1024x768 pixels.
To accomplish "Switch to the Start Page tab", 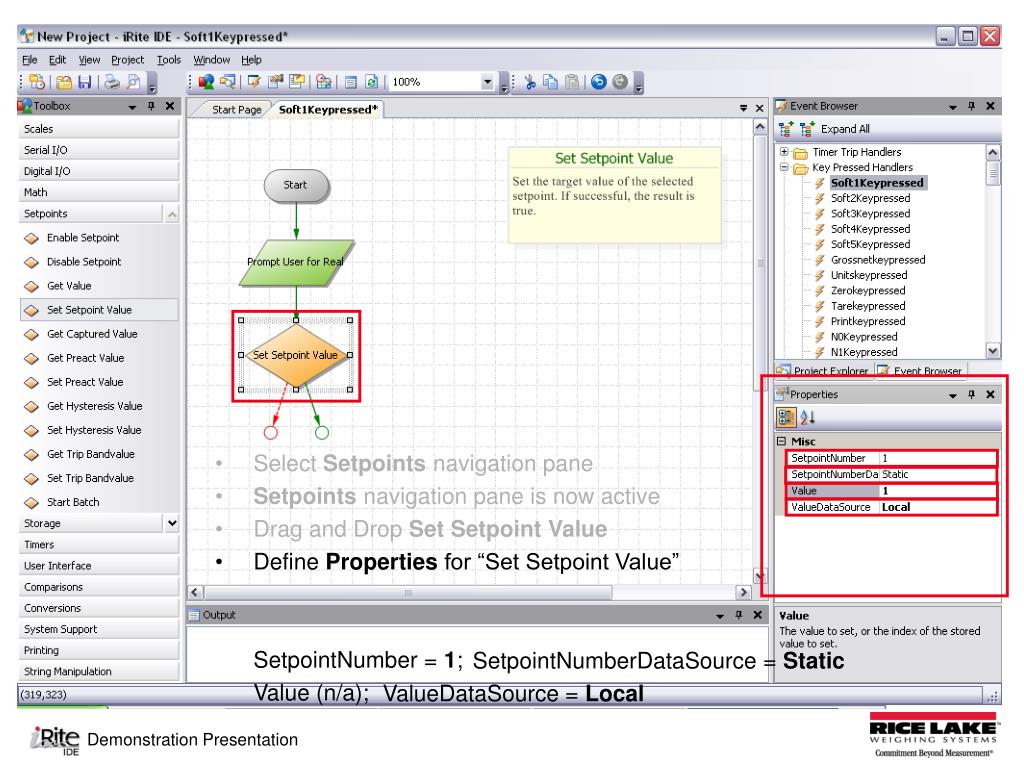I will (236, 110).
